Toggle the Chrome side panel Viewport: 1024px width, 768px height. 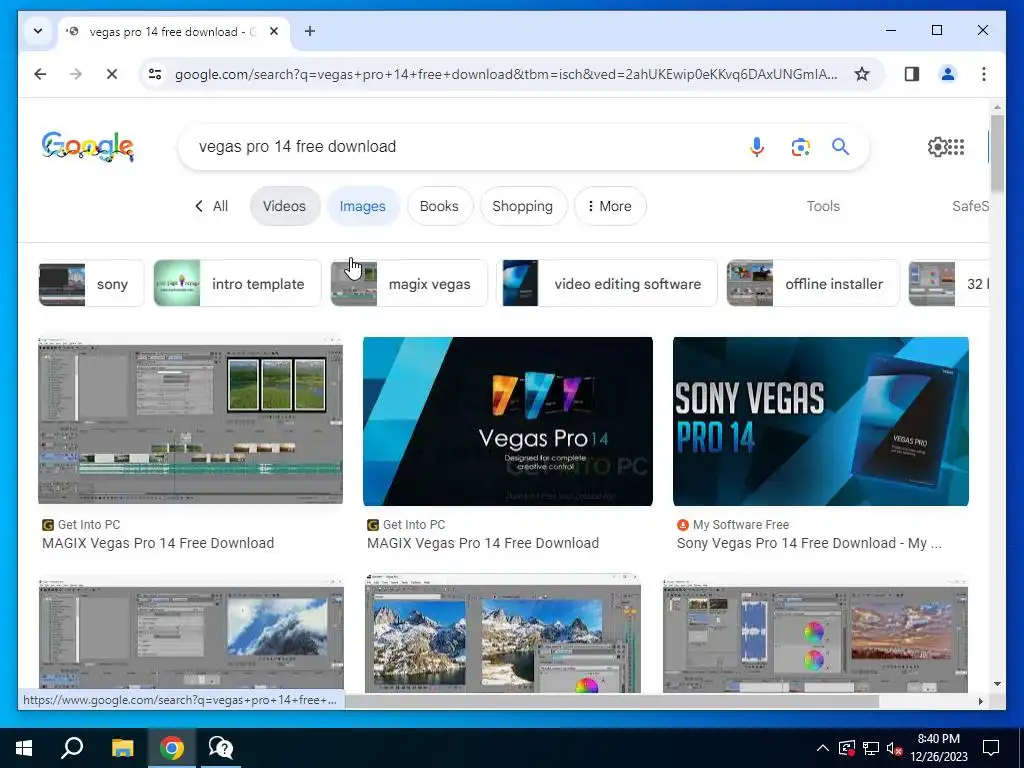pos(912,74)
